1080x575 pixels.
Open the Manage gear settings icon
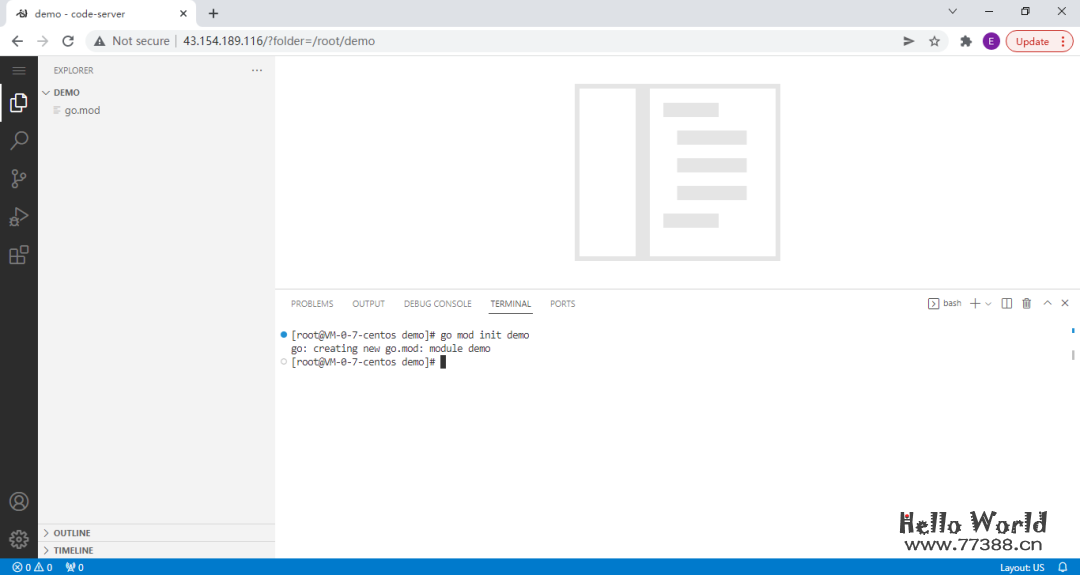(x=18, y=539)
